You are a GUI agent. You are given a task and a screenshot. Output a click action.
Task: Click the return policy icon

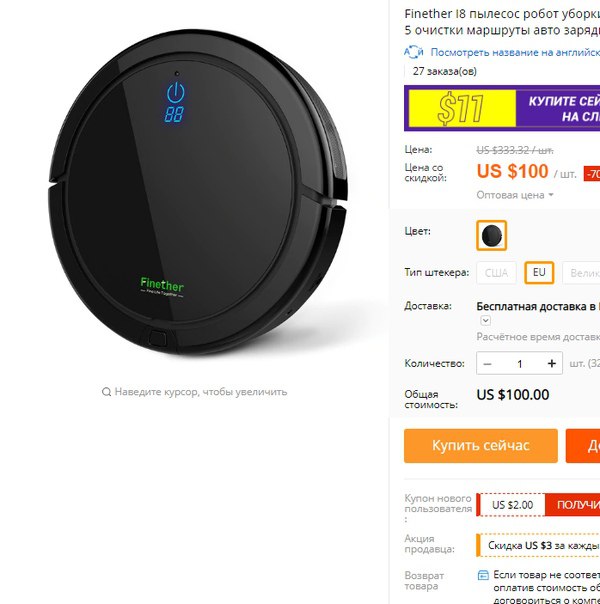click(x=483, y=575)
